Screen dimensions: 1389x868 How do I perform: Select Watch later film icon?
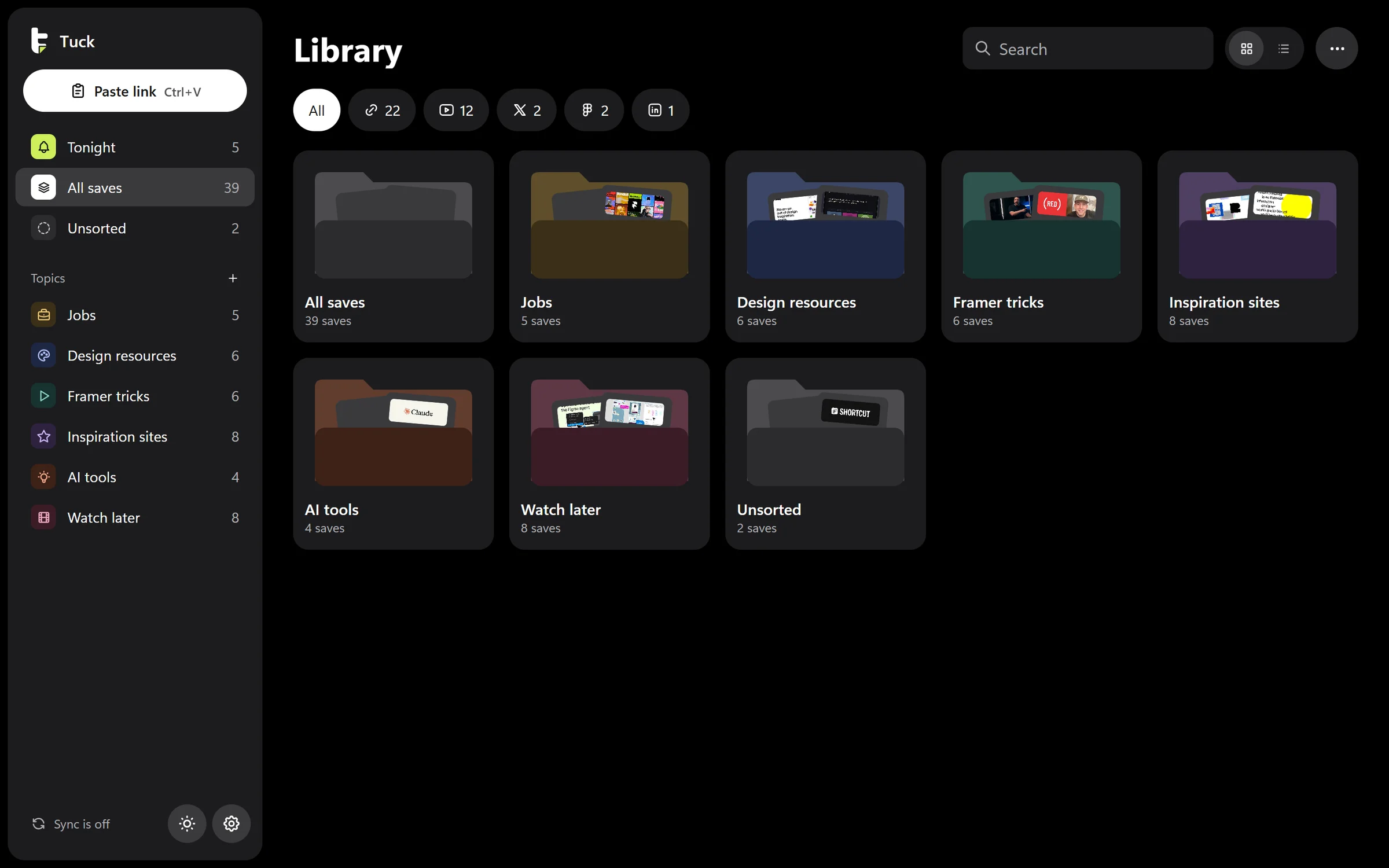click(43, 517)
